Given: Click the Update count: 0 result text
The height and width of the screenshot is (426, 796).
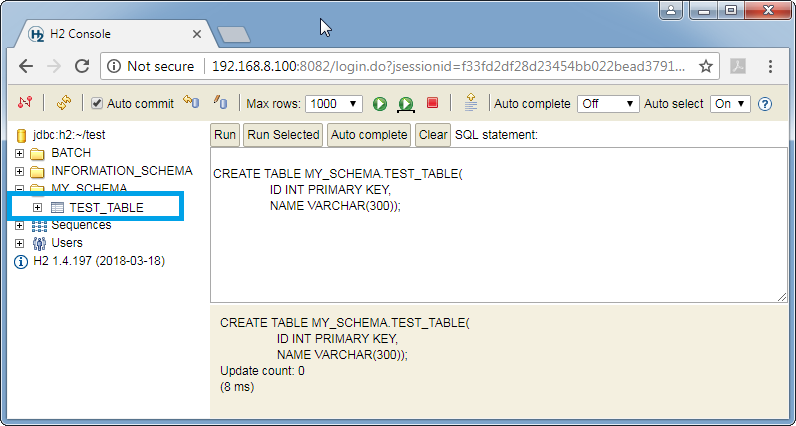Looking at the screenshot, I should point(262,371).
